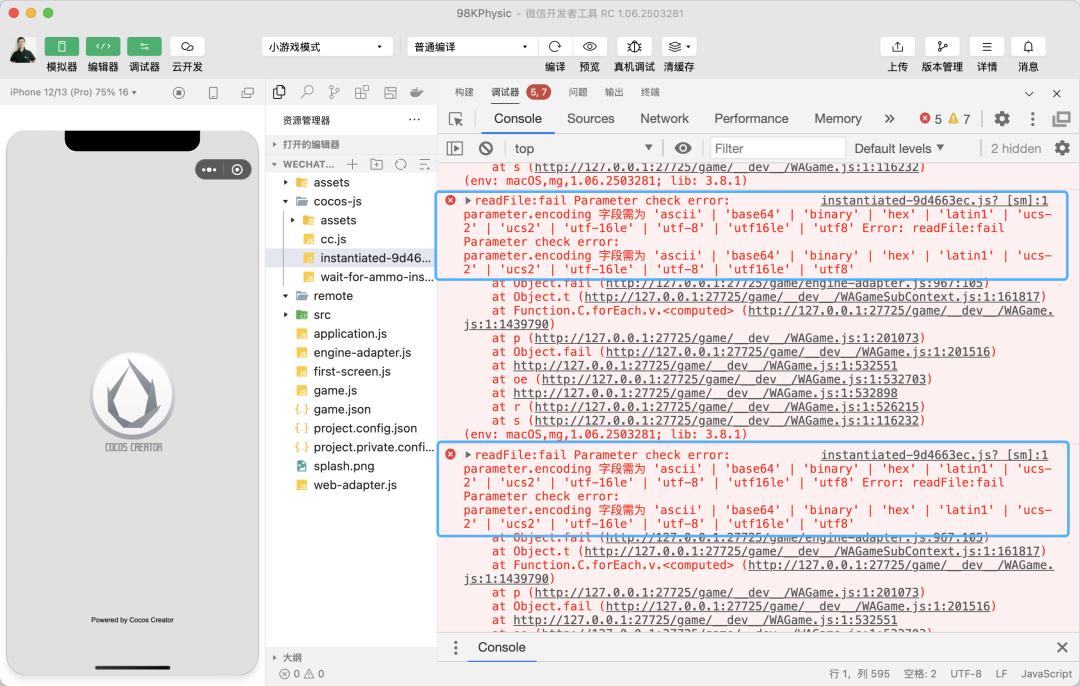Toggle the console sidebar icon
1080x686 pixels.
click(x=455, y=148)
